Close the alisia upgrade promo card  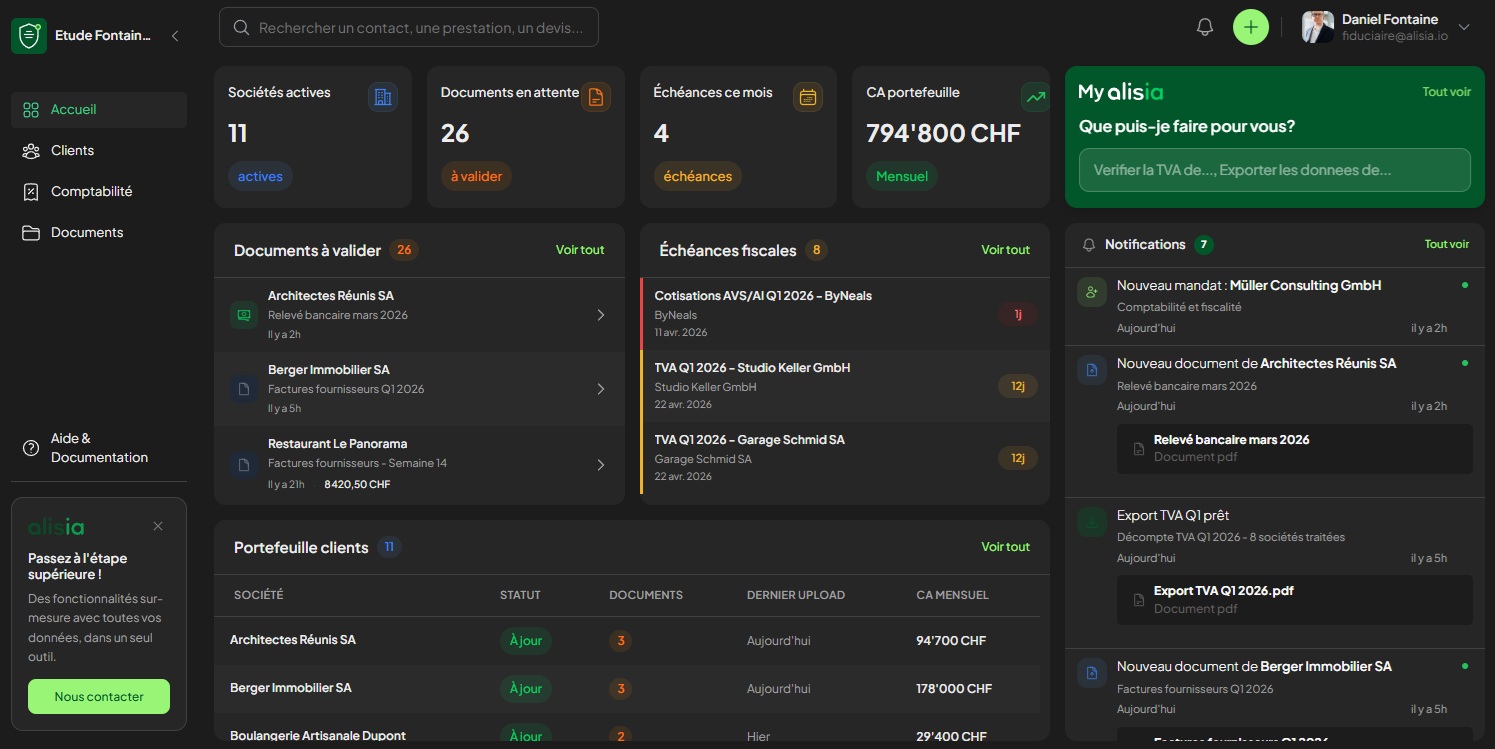158,526
